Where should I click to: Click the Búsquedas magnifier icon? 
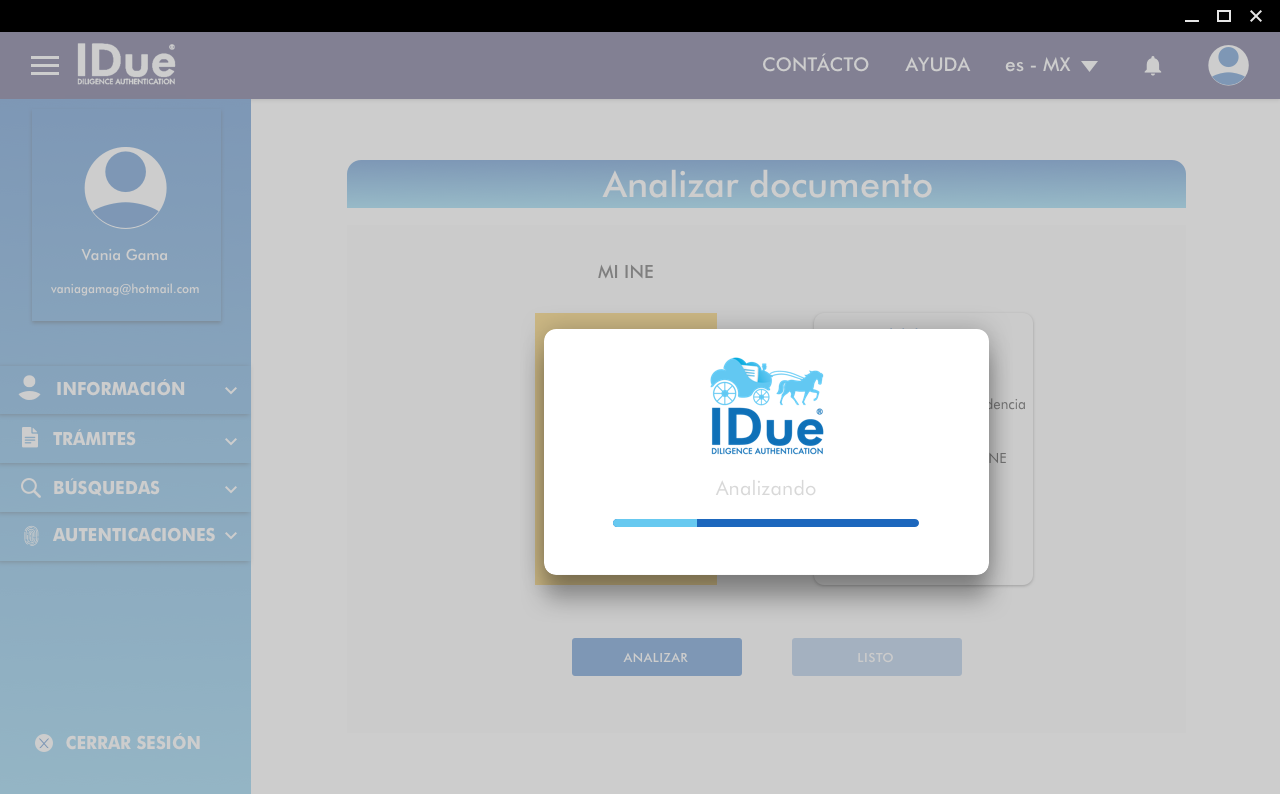pos(31,488)
